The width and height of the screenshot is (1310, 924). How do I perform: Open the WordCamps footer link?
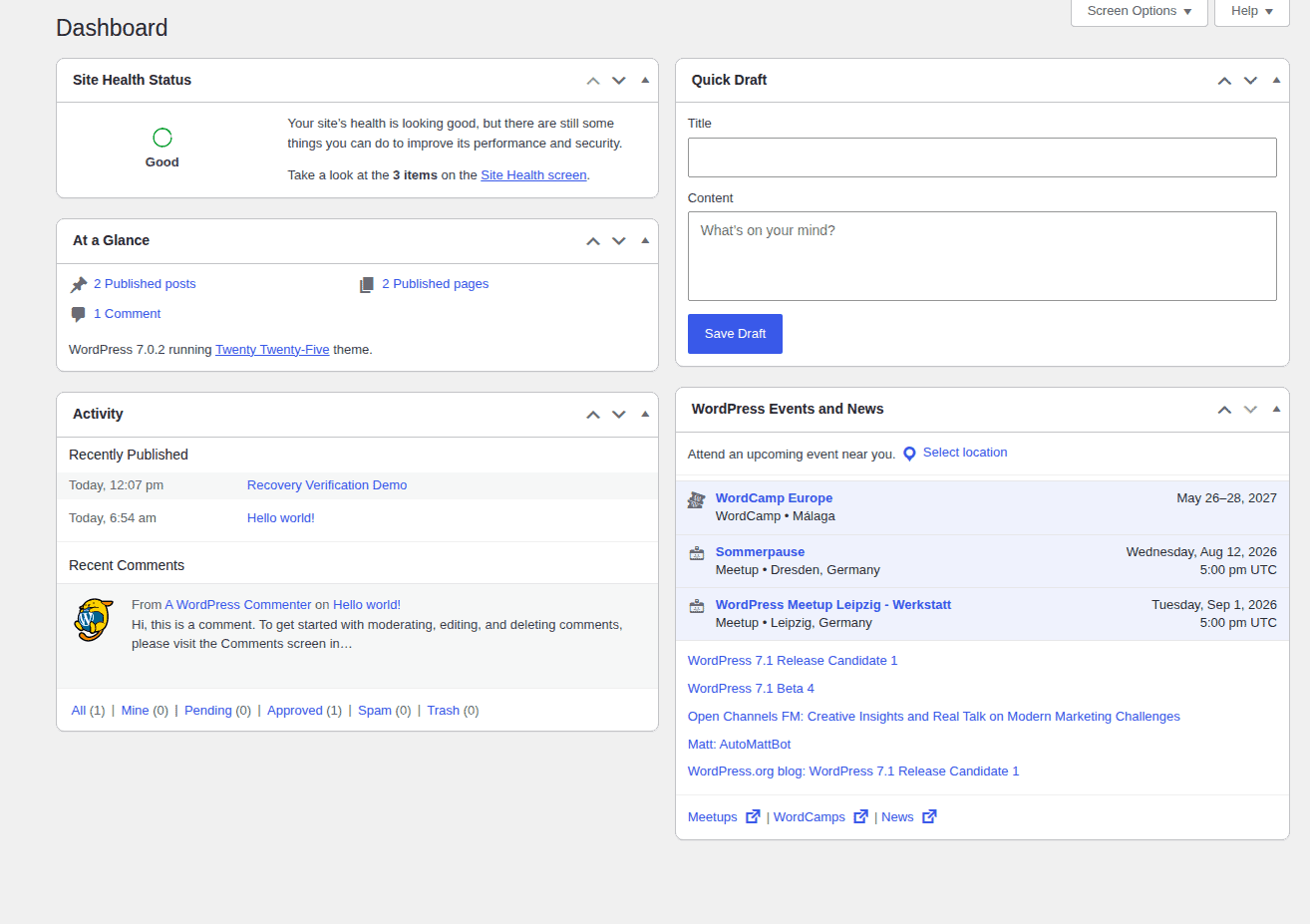[810, 817]
